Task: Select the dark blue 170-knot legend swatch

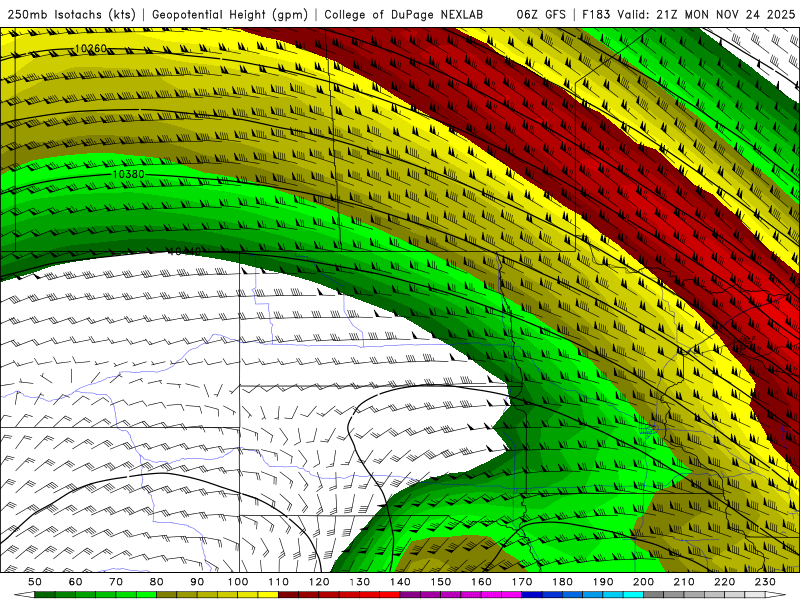Action: (x=532, y=595)
